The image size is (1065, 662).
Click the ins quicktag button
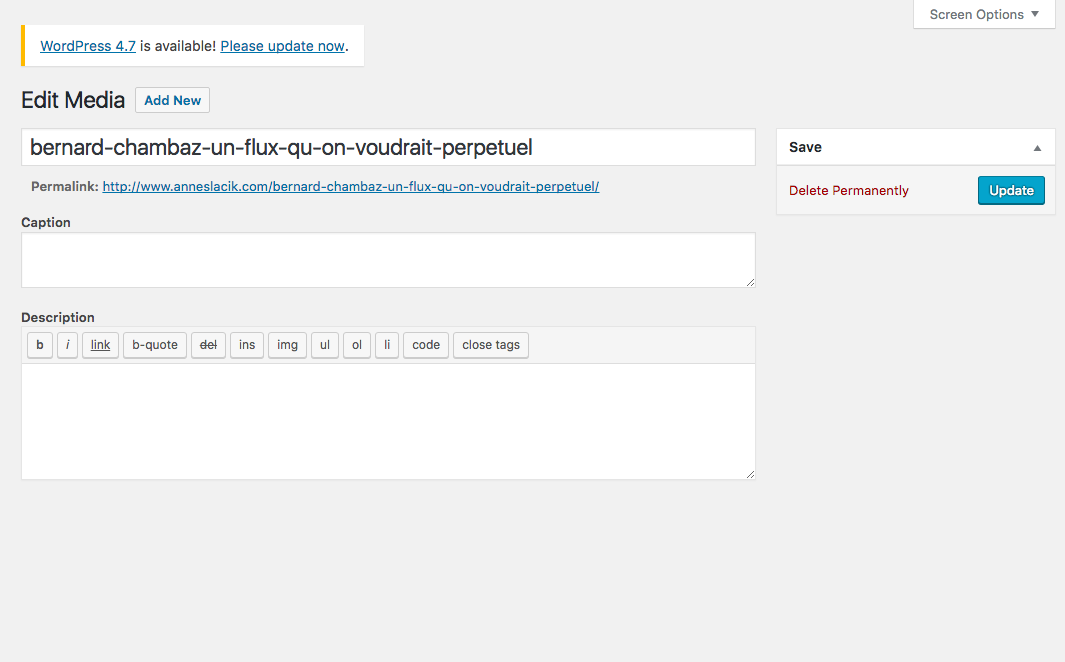(x=247, y=345)
